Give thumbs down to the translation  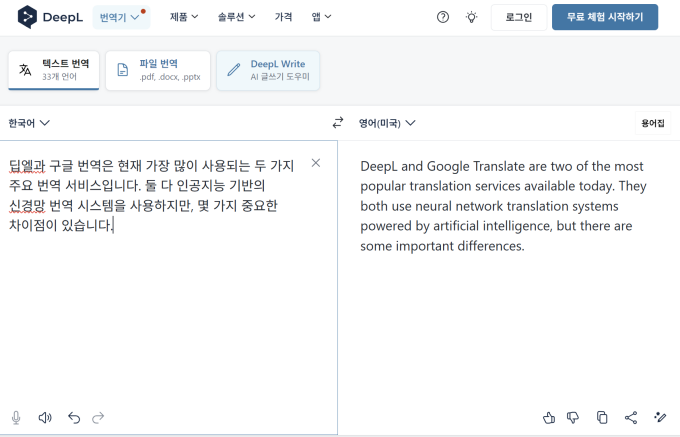click(573, 417)
